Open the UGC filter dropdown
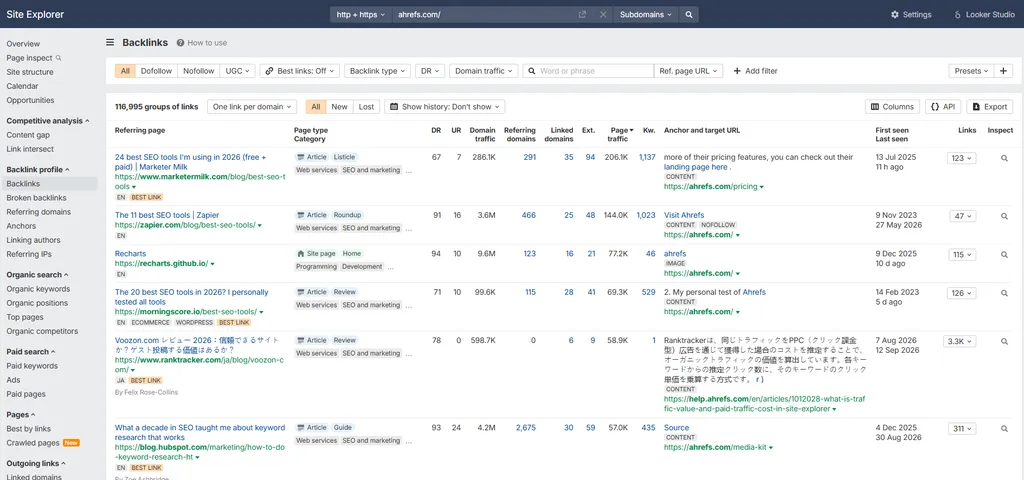Viewport: 1024px width, 480px height. (x=238, y=71)
